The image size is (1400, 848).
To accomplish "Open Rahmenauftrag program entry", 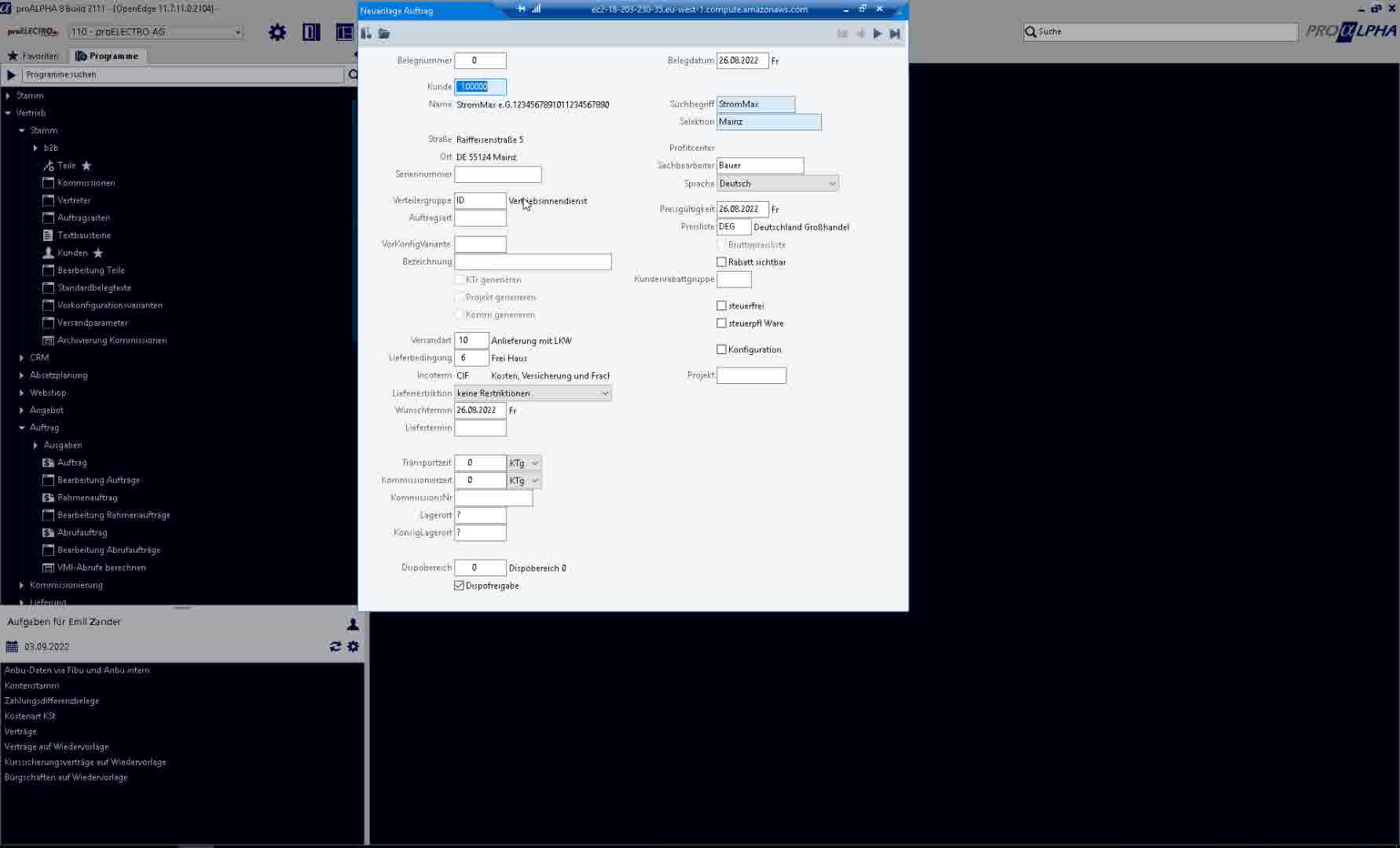I will [x=87, y=498].
